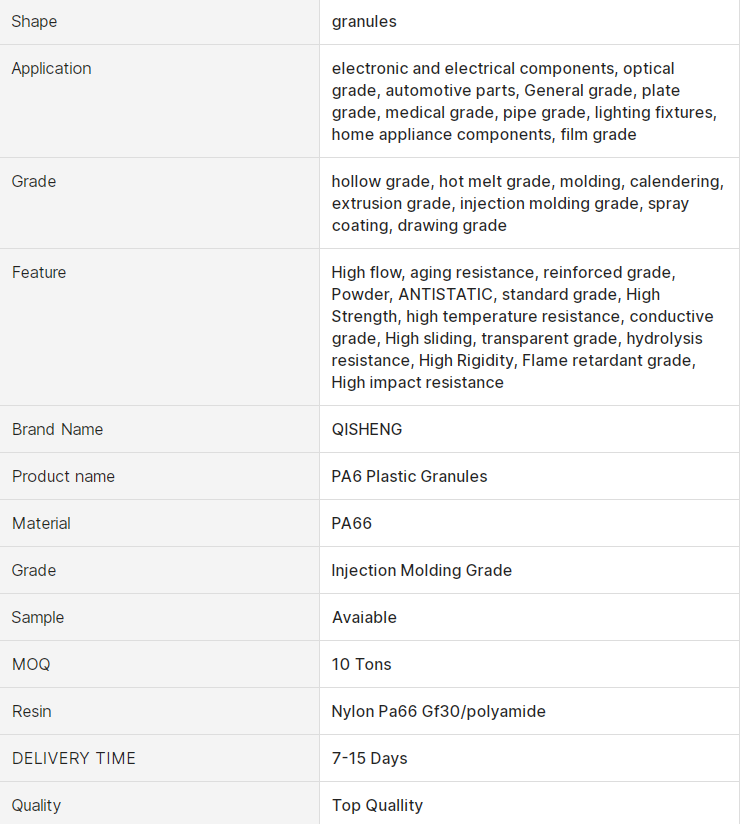Image resolution: width=740 pixels, height=824 pixels.
Task: Click the '10 Tons' MOQ value
Action: click(x=361, y=664)
